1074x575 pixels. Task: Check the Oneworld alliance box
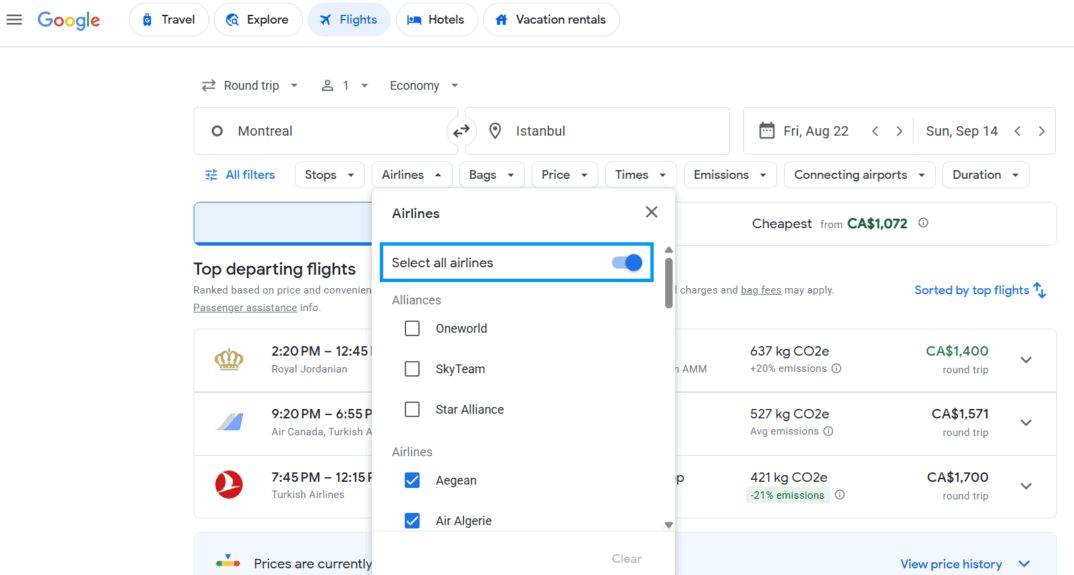click(x=412, y=328)
